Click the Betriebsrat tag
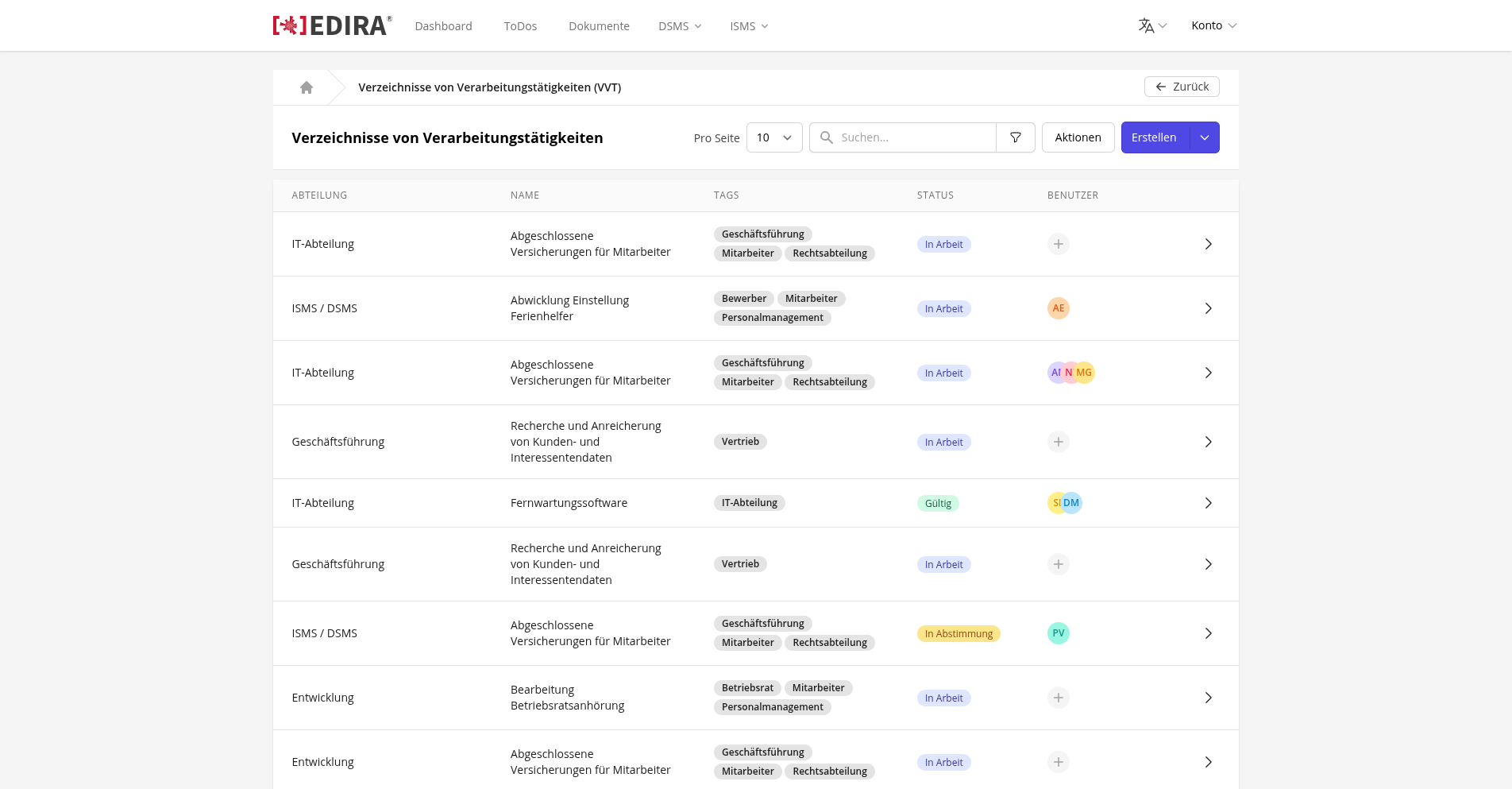 point(747,688)
